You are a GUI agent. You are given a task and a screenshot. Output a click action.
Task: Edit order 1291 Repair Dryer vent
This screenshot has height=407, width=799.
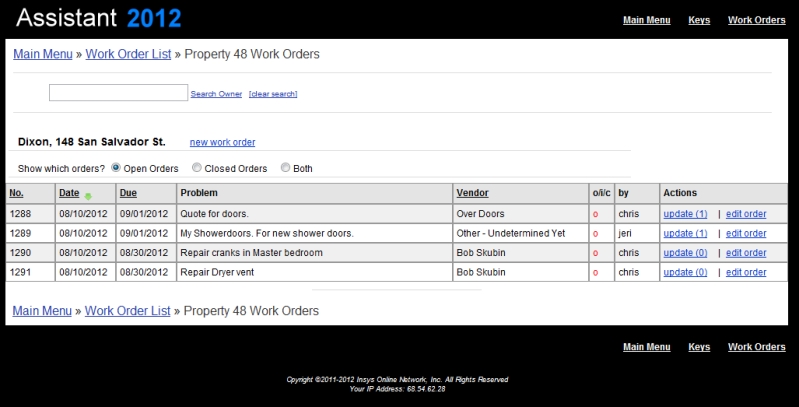click(x=746, y=272)
